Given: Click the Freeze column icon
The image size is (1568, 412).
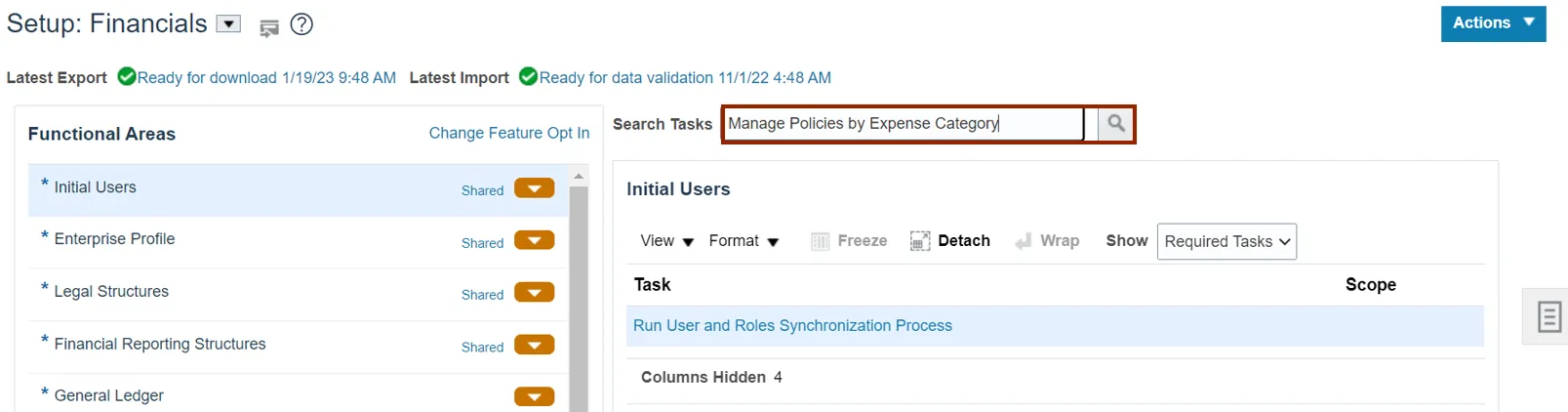Looking at the screenshot, I should coord(821,241).
